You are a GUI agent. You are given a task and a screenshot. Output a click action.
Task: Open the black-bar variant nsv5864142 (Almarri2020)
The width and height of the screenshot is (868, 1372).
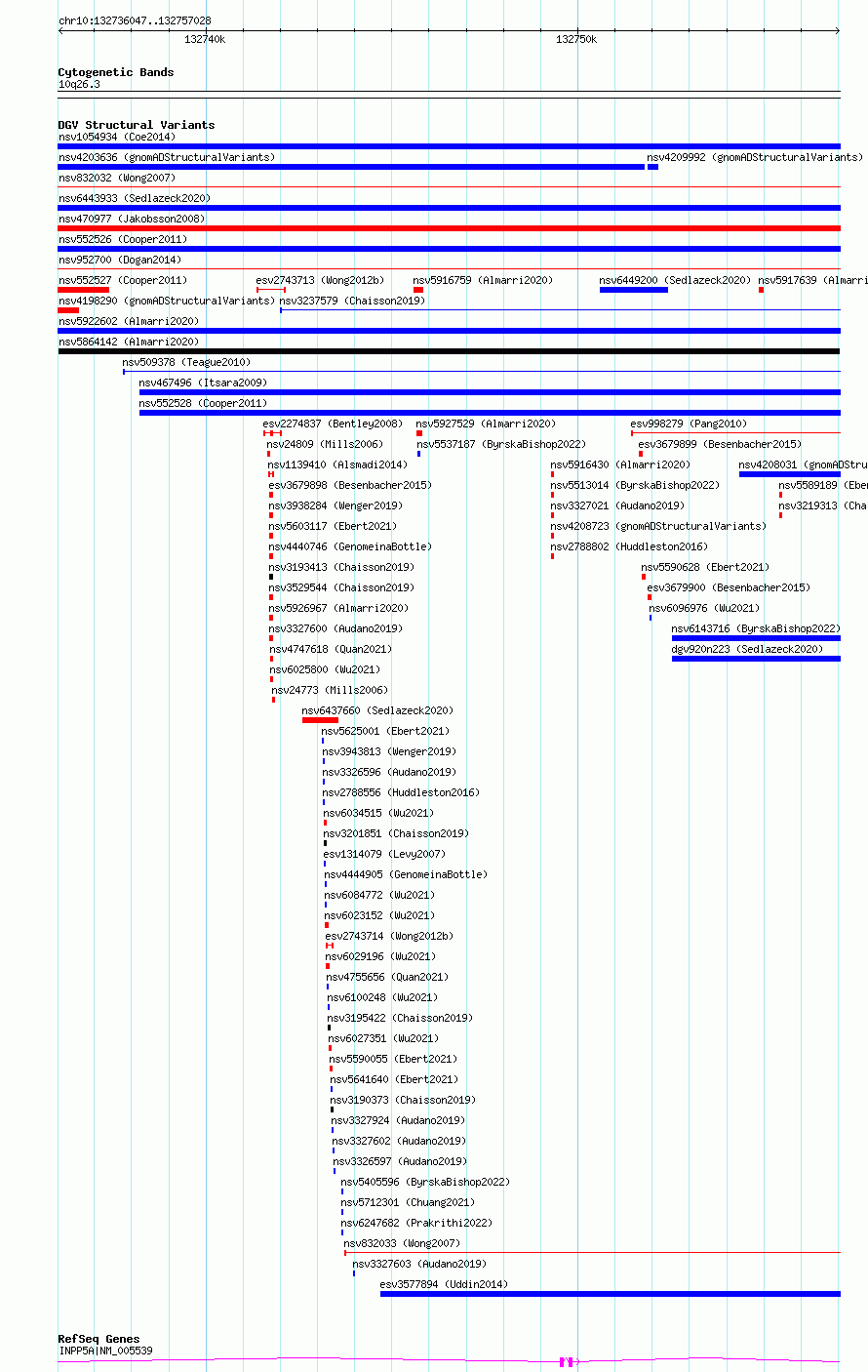point(129,342)
